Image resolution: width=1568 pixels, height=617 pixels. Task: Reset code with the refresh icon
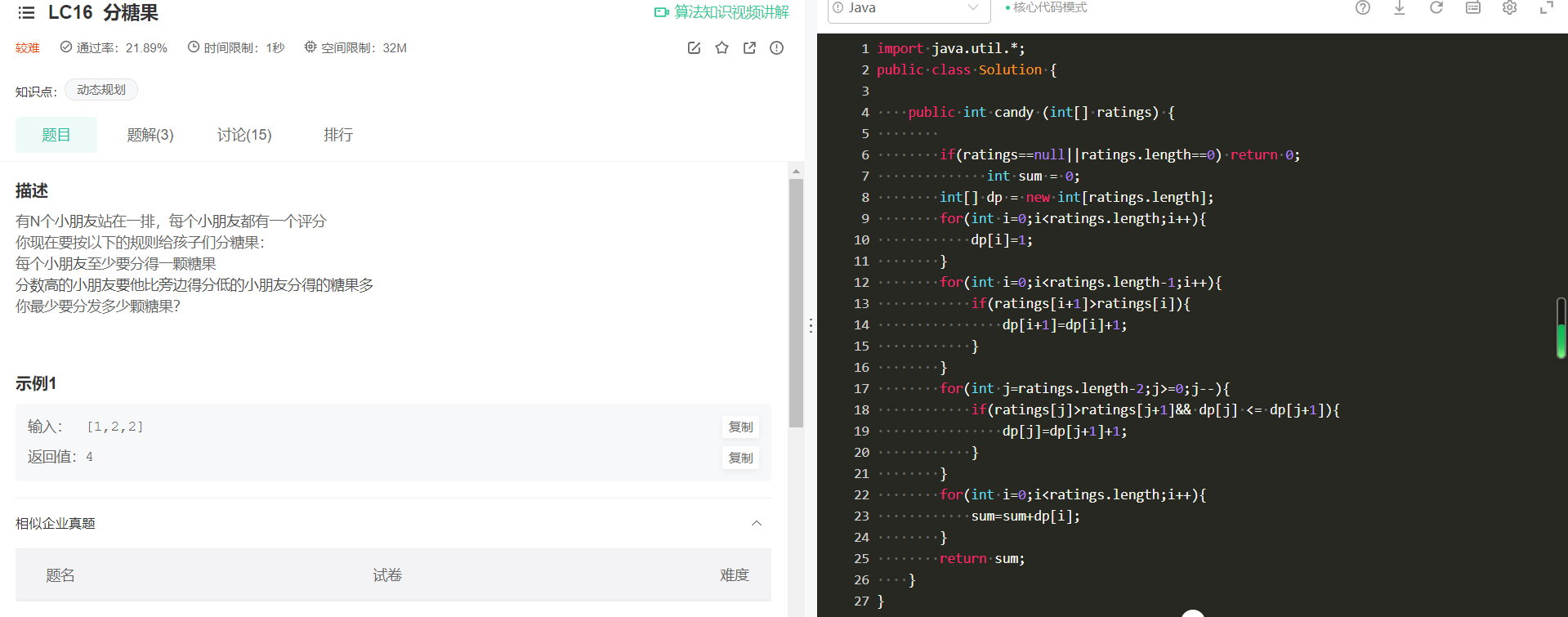(x=1436, y=7)
